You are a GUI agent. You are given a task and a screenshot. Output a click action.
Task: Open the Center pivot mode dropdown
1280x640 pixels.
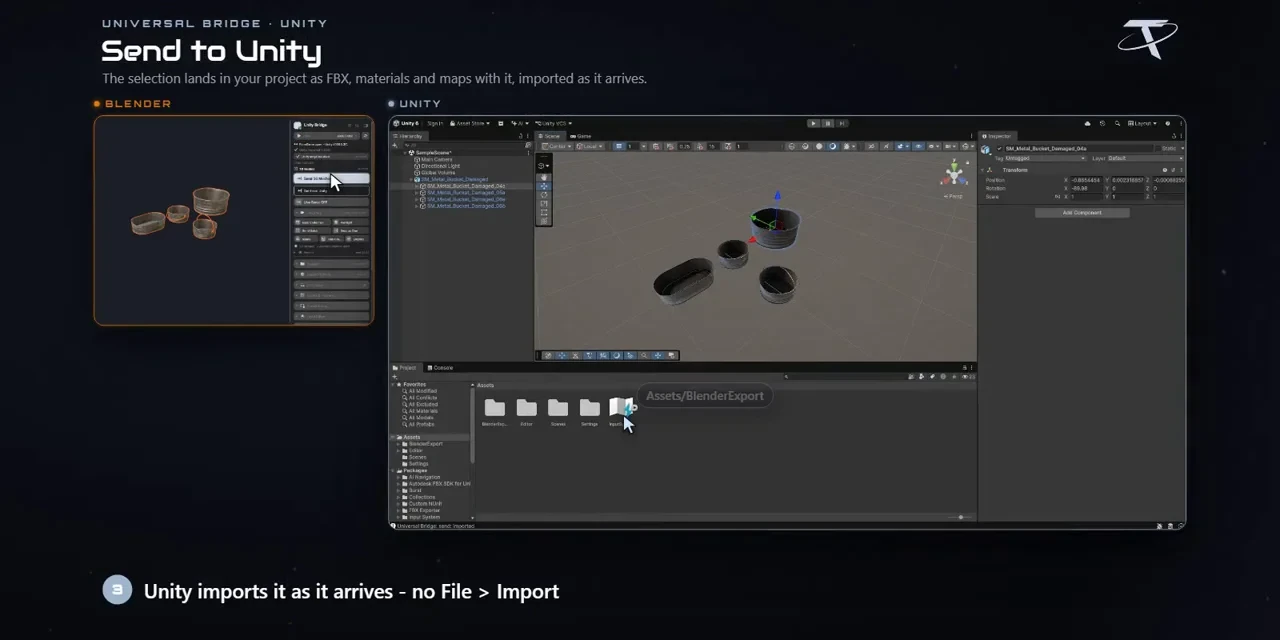click(557, 146)
